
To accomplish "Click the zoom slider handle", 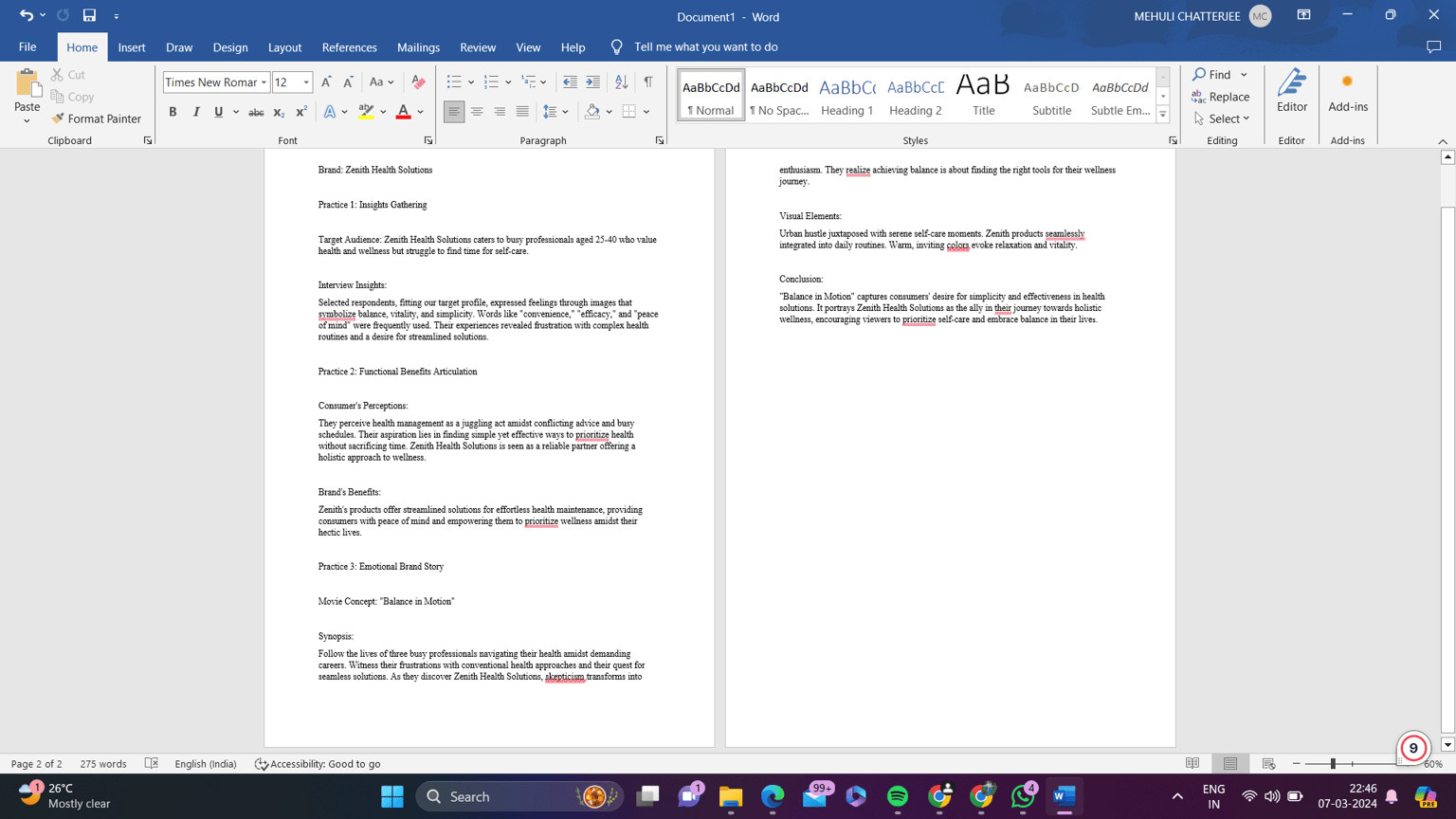I will 1333,763.
